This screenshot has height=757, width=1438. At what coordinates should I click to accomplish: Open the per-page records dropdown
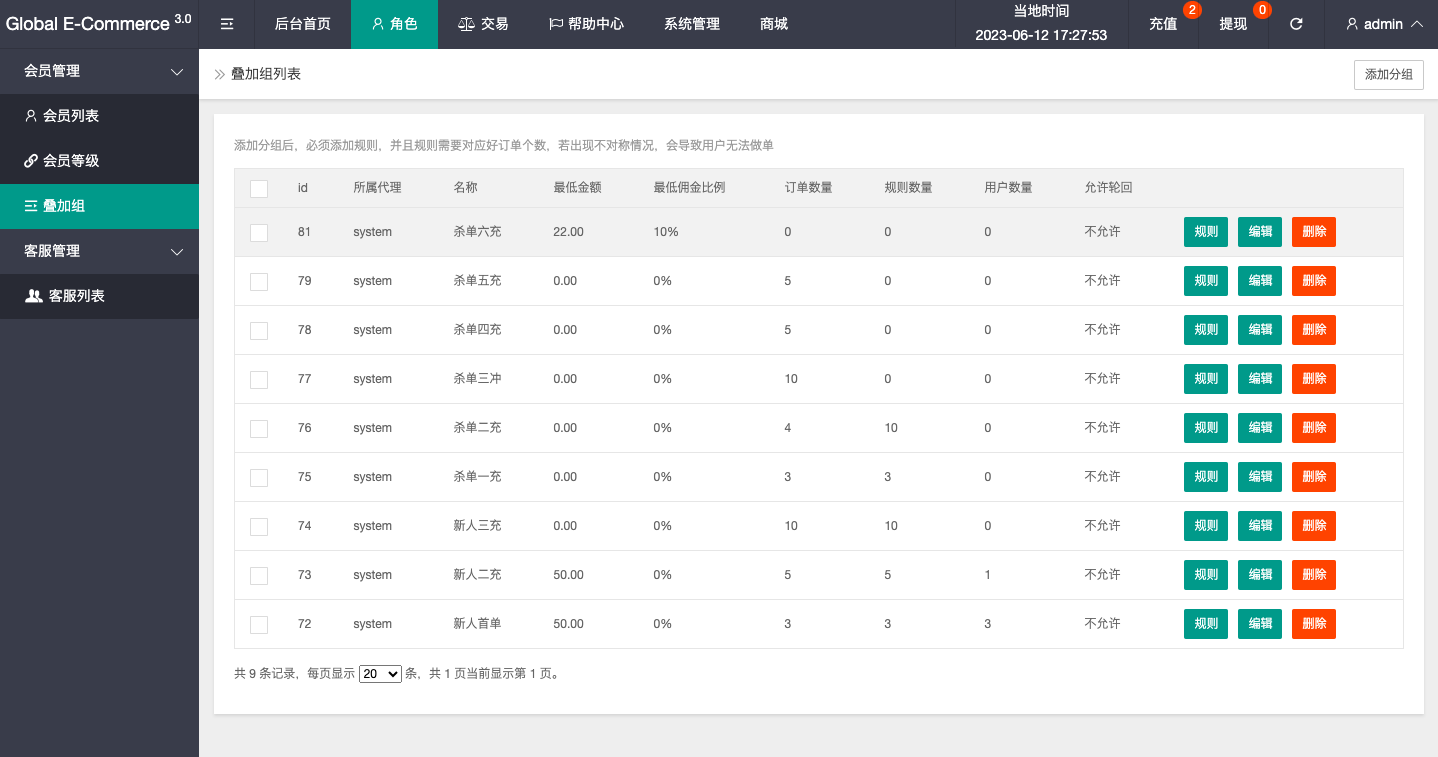tap(380, 674)
